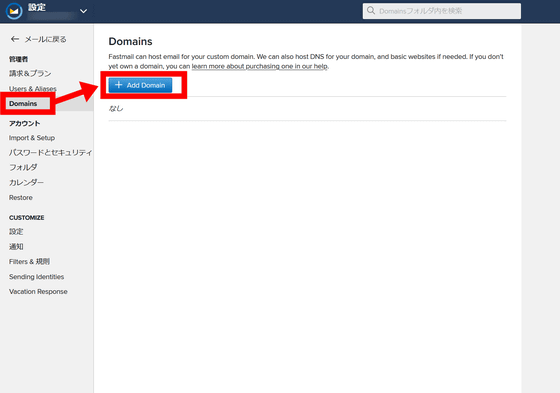Open カレンダー settings
Viewport: 560px width, 393px height.
pyautogui.click(x=26, y=182)
